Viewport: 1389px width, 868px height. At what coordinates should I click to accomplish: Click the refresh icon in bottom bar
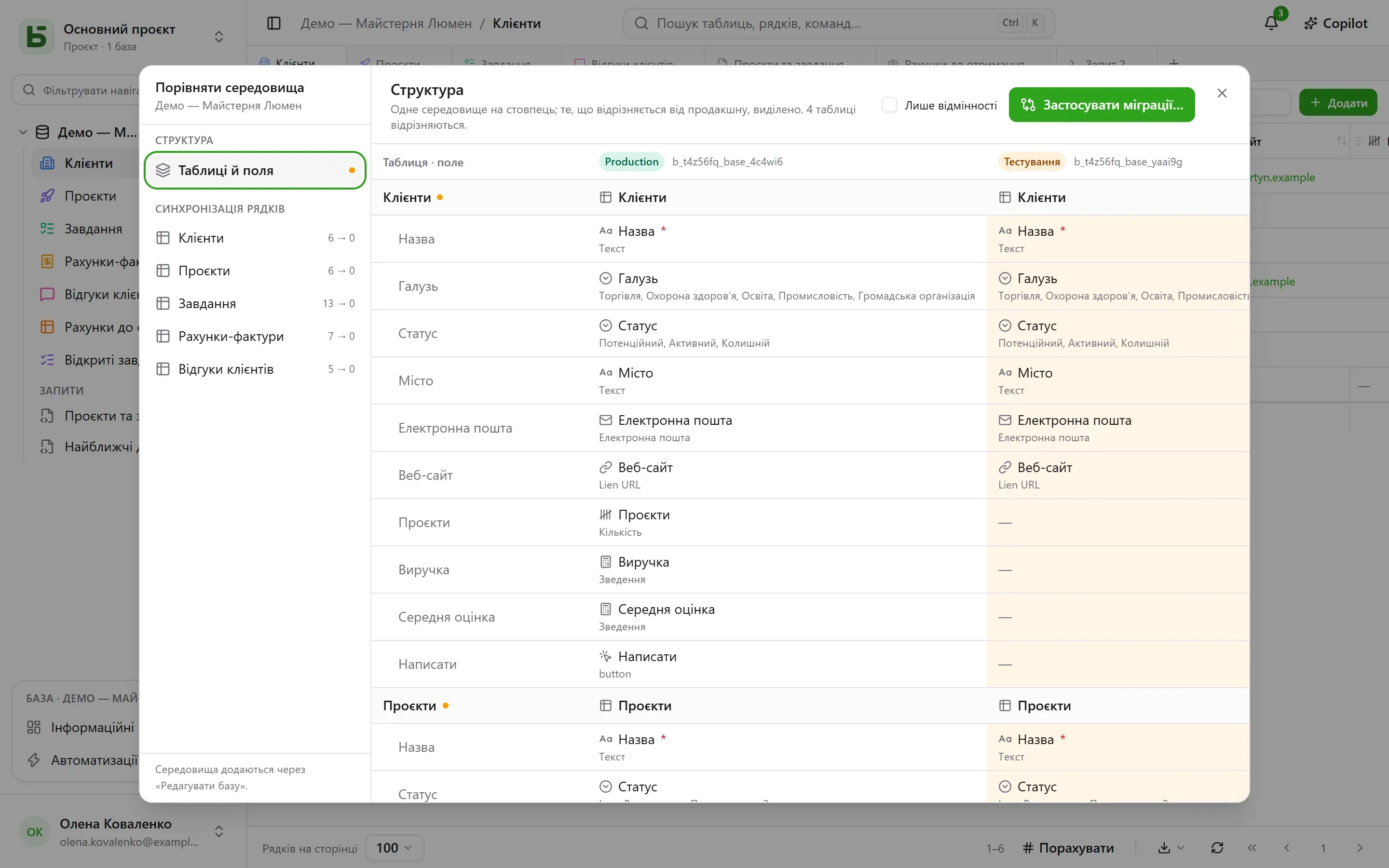pos(1217,848)
